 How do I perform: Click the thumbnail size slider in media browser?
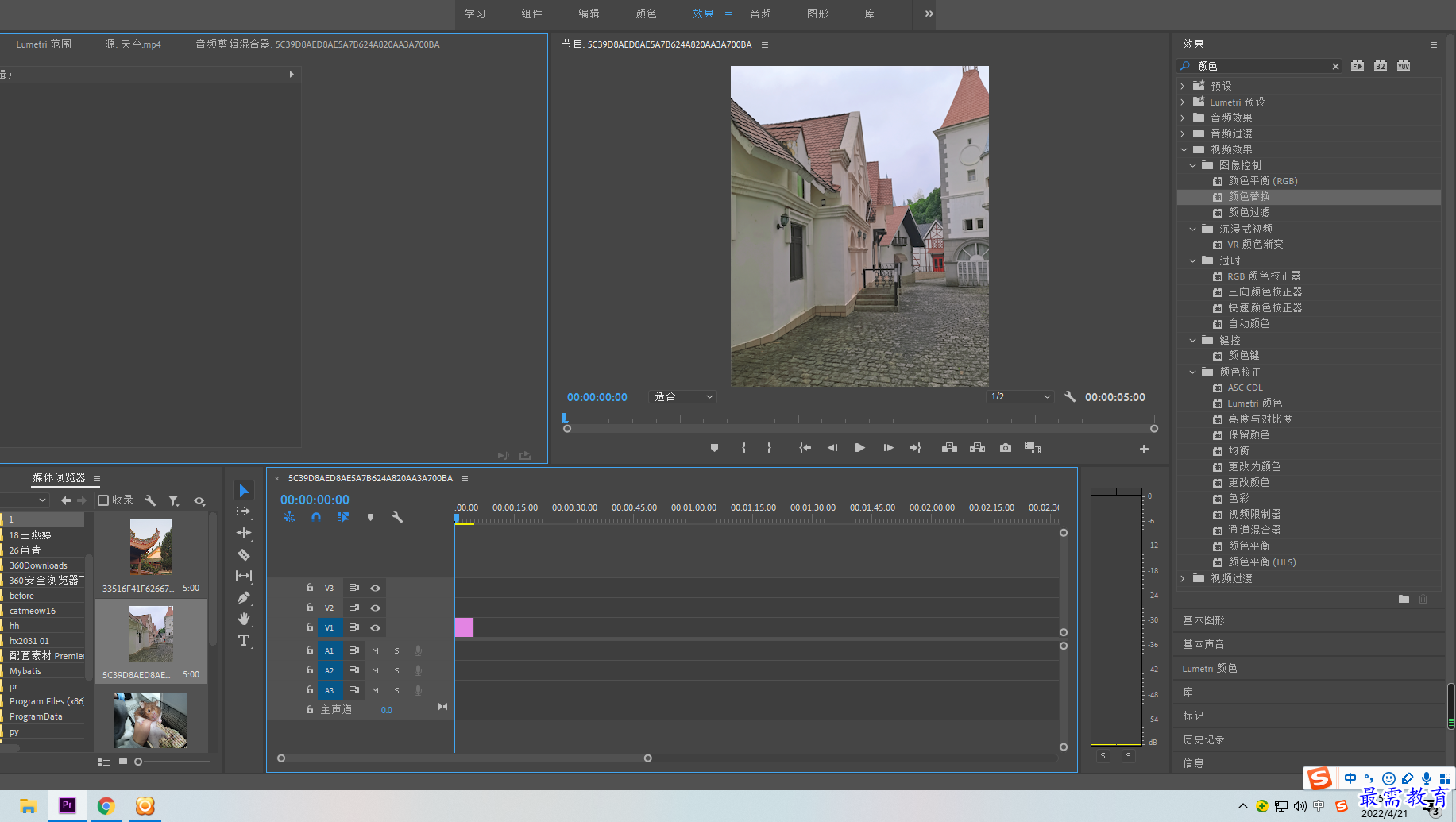coord(138,762)
